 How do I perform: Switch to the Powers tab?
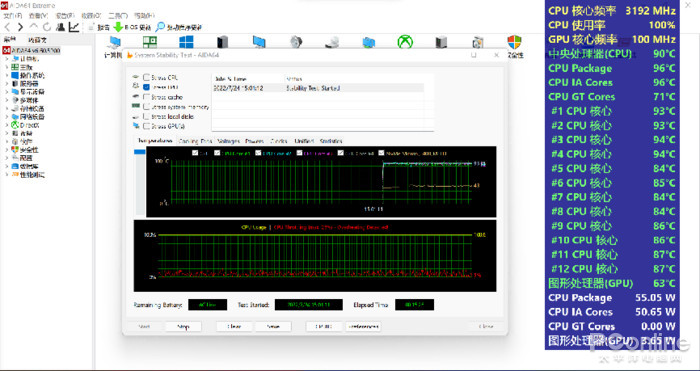pyautogui.click(x=254, y=141)
